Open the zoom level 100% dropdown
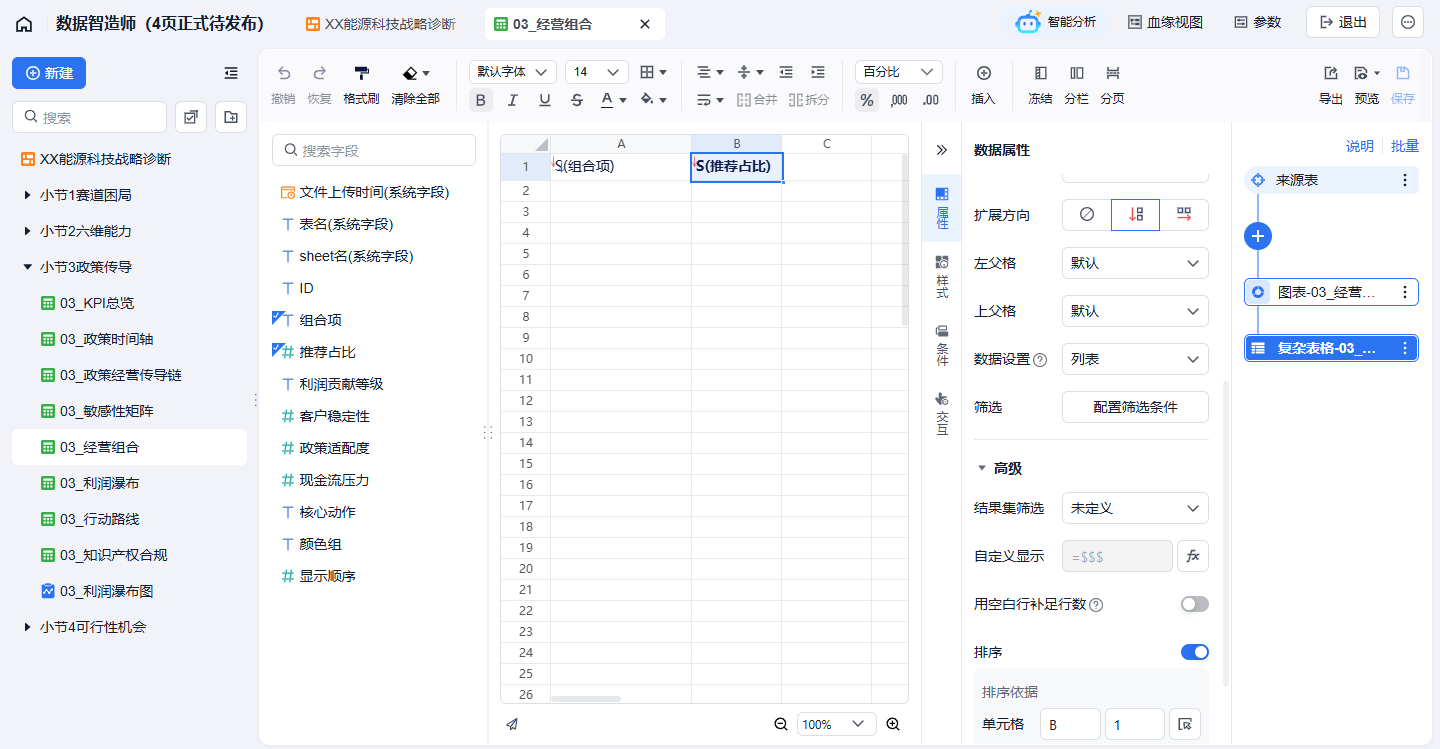 [x=837, y=724]
